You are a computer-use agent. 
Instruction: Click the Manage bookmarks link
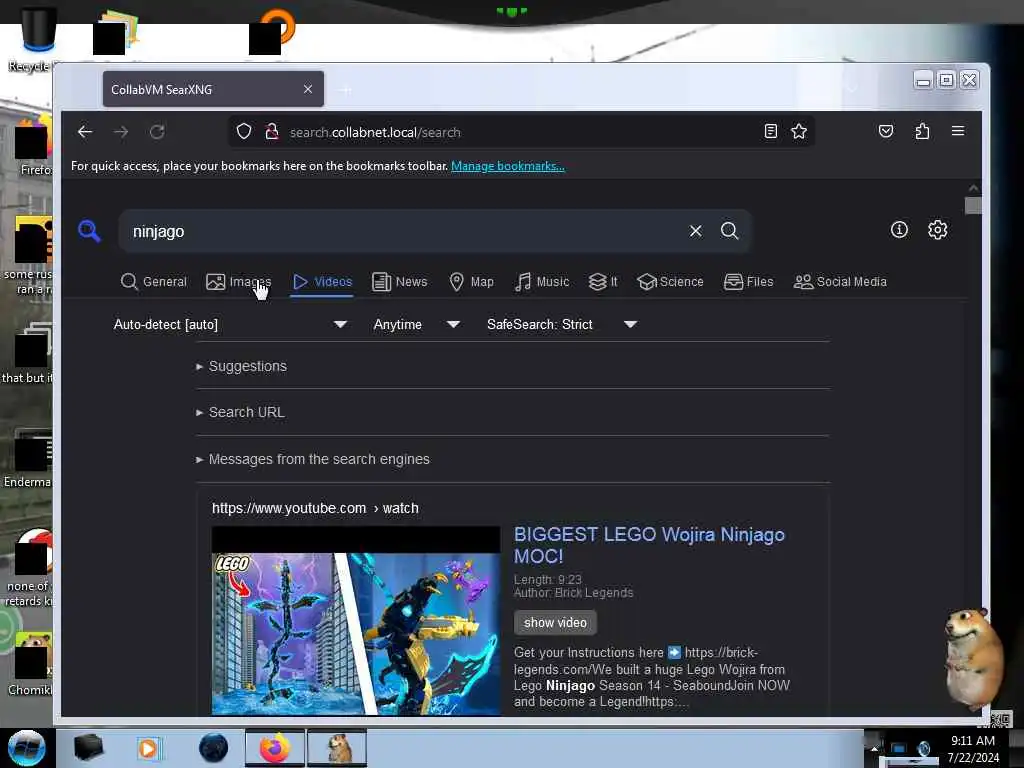tap(507, 166)
